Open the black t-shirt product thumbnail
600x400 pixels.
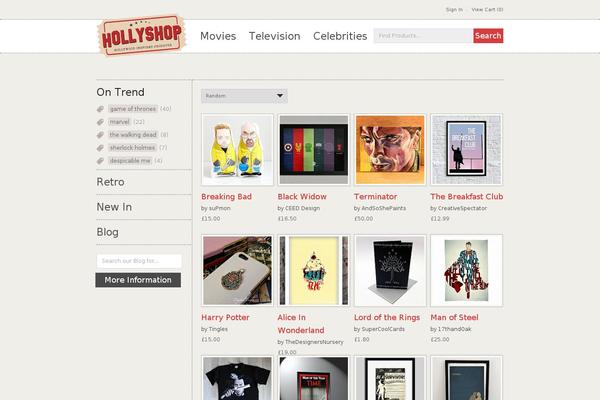pyautogui.click(x=237, y=378)
